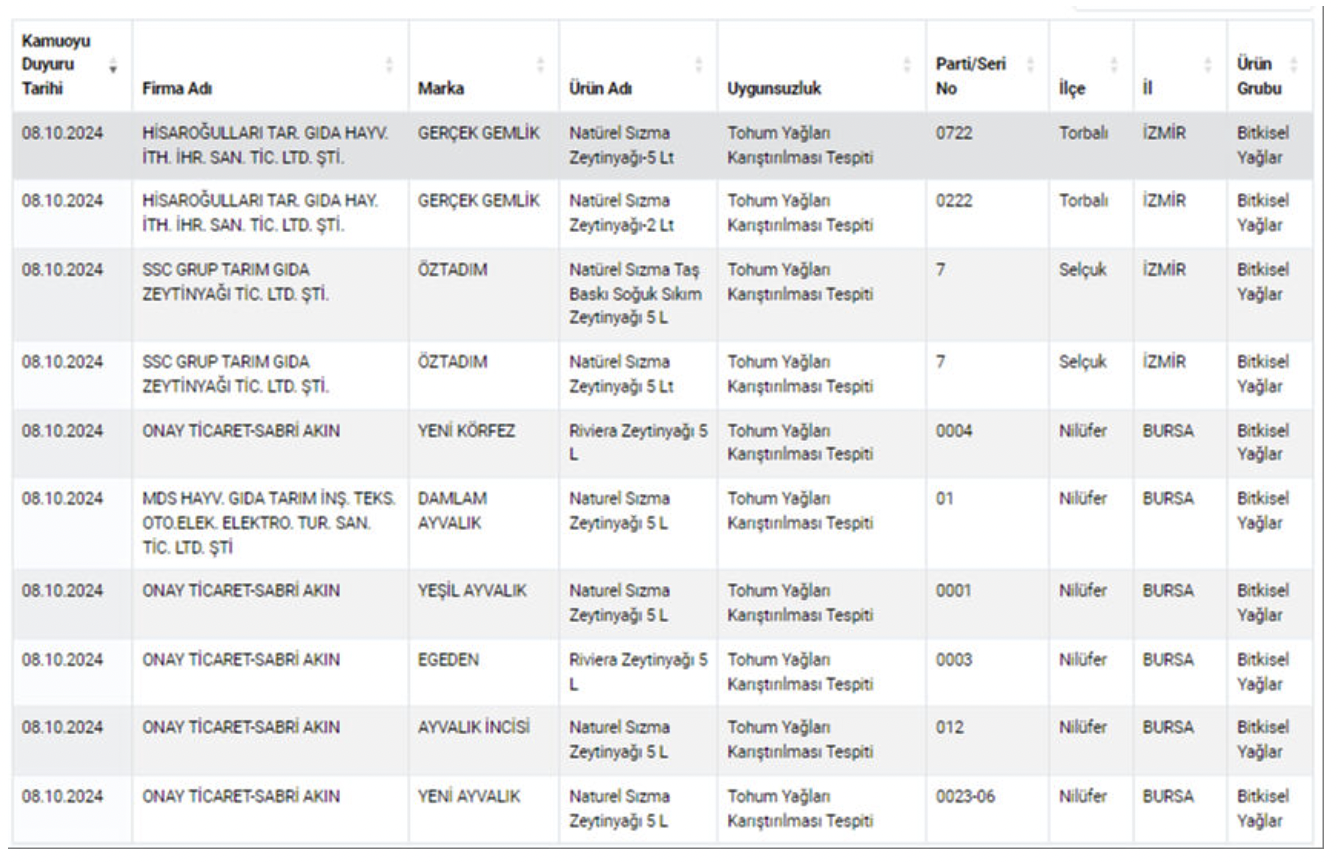Click GERÇEK GEMLİK in the 0722 row

pyautogui.click(x=479, y=133)
